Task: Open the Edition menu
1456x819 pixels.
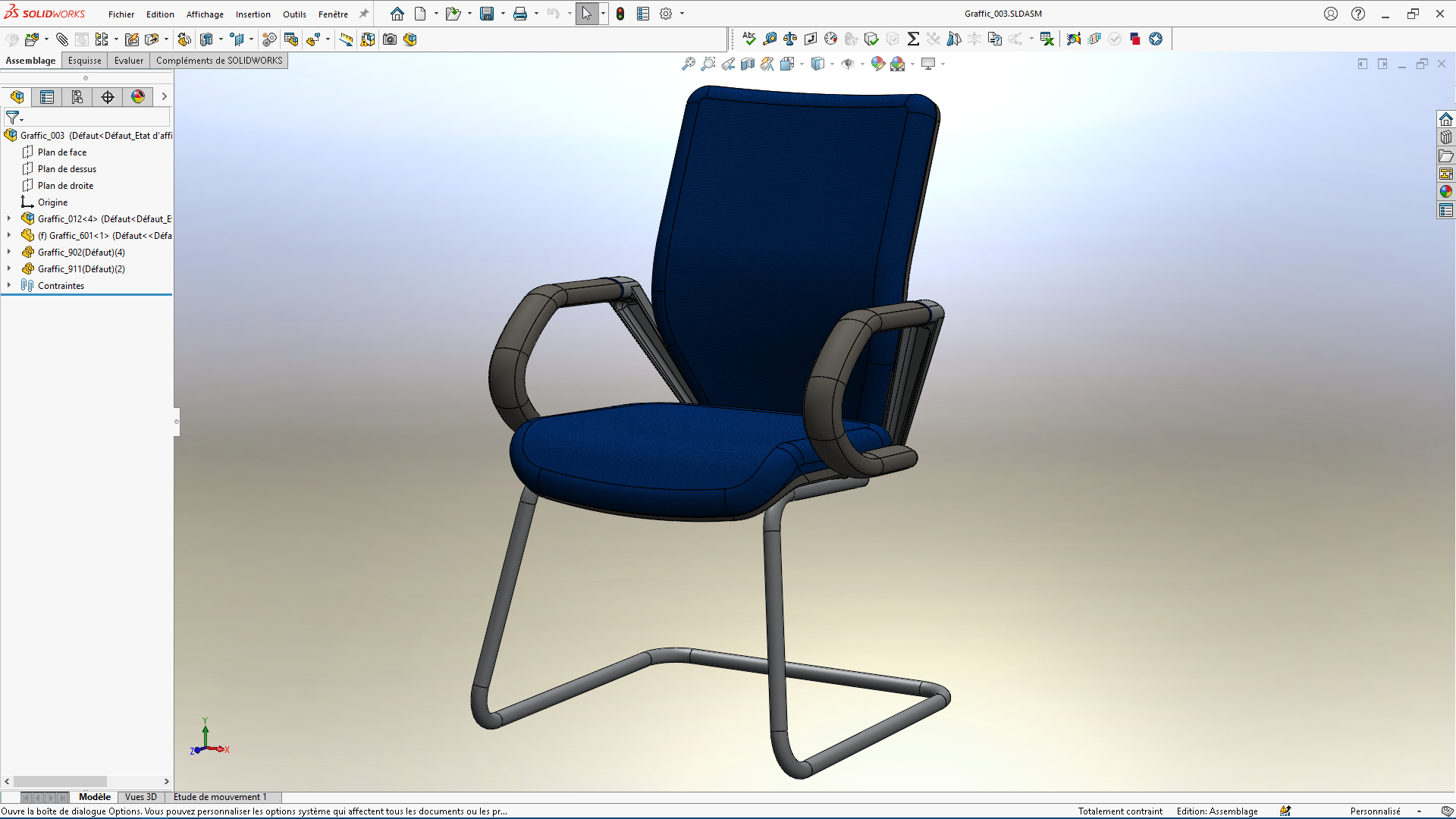Action: (160, 14)
